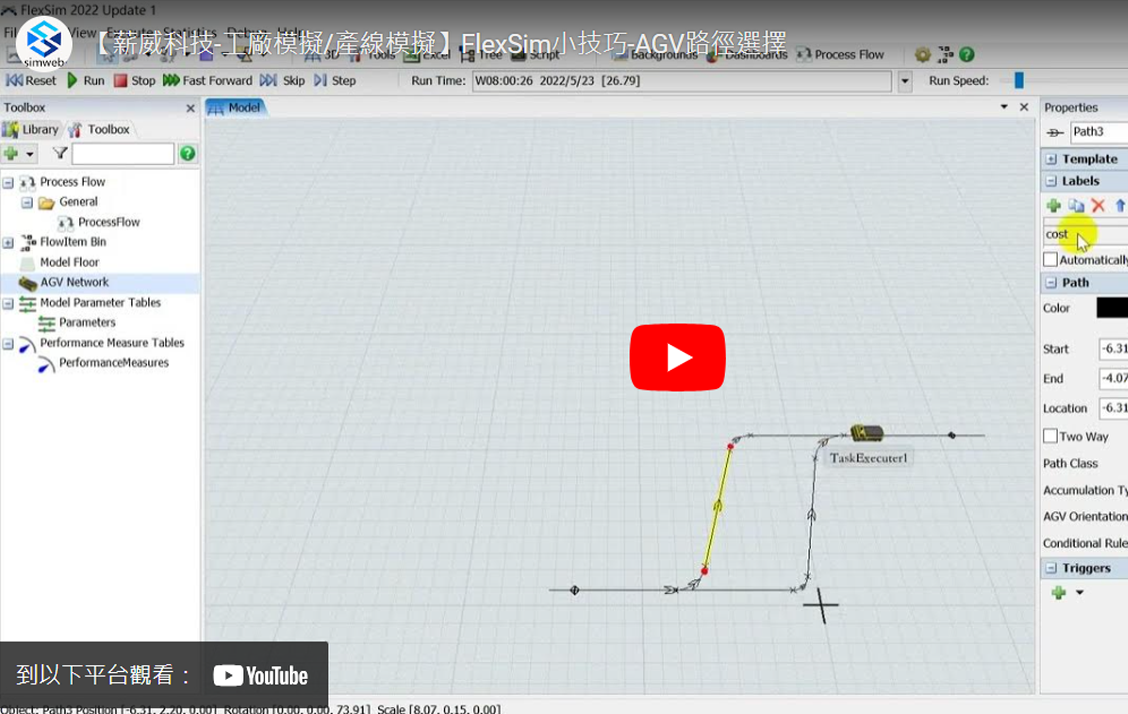Expand the FlowItem Bin tree node
Screen dimensions: 1128x714
(x=8, y=242)
